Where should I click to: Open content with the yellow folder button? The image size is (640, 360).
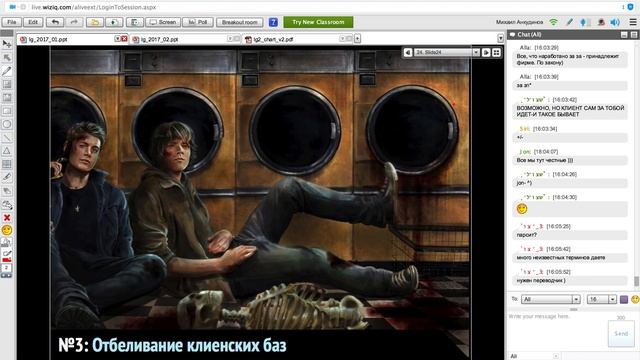tap(95, 22)
